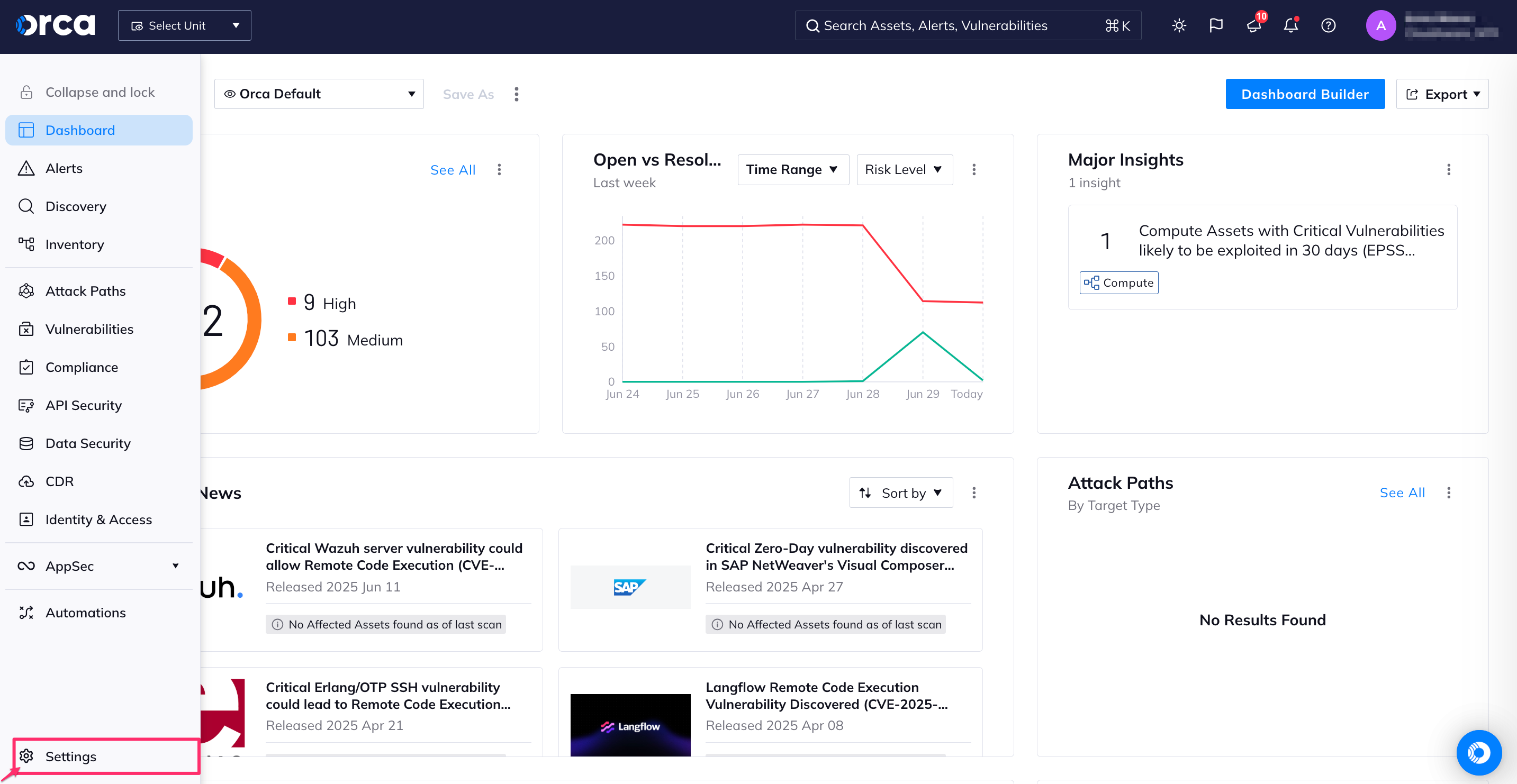1517x784 pixels.
Task: Go to the Compliance page
Action: (82, 367)
